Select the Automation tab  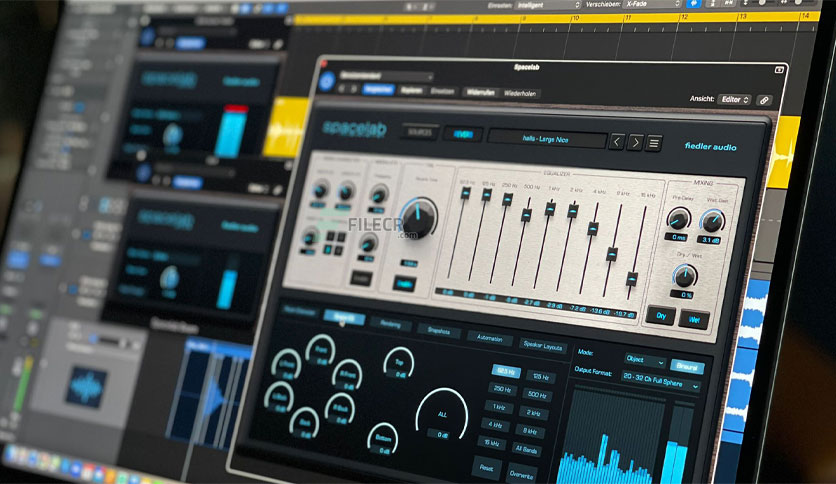[x=489, y=338]
